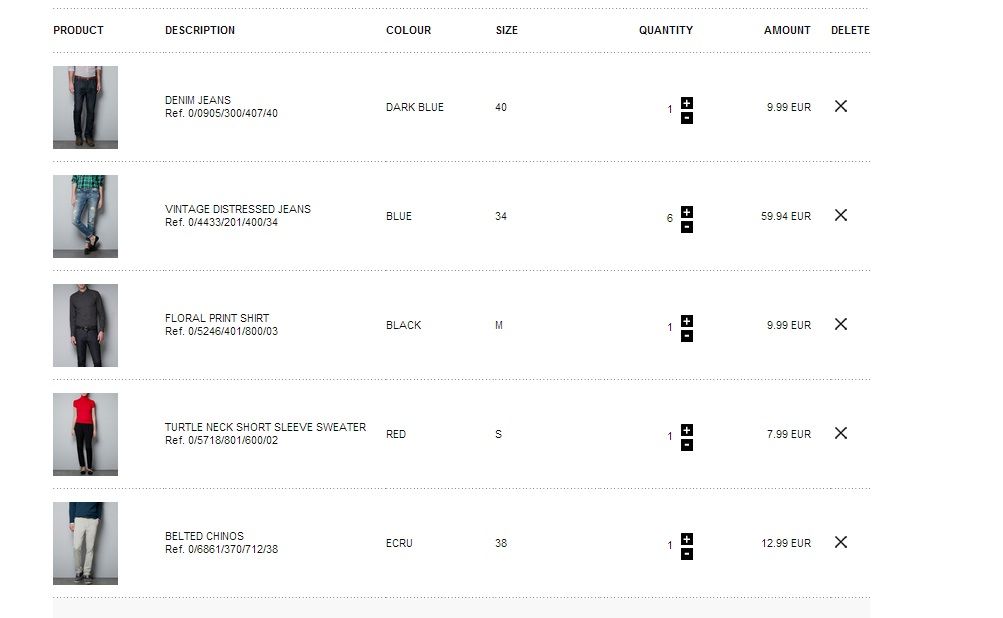Image resolution: width=1003 pixels, height=618 pixels.
Task: Increase Belted Chinos quantity
Action: 687,539
